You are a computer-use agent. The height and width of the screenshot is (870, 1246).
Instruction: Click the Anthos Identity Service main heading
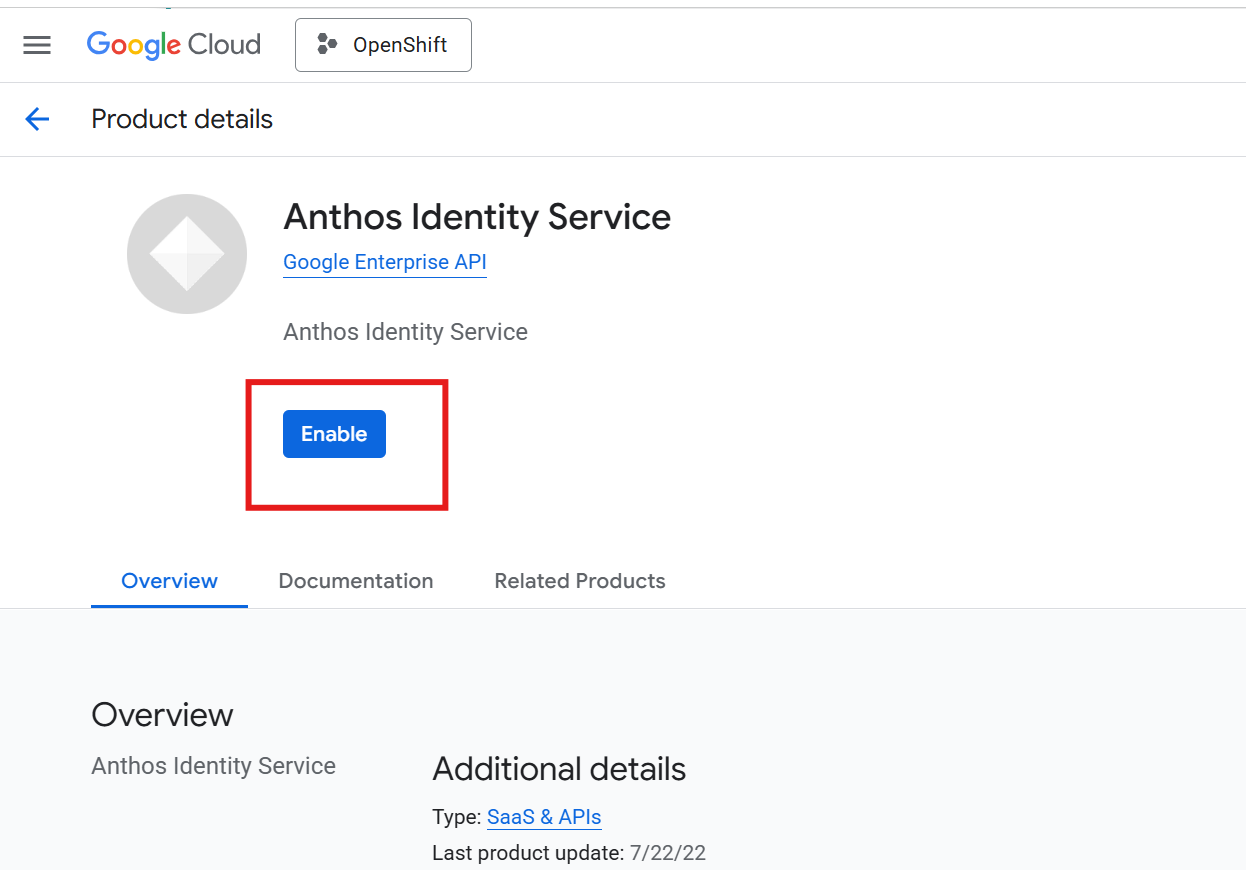pyautogui.click(x=477, y=217)
